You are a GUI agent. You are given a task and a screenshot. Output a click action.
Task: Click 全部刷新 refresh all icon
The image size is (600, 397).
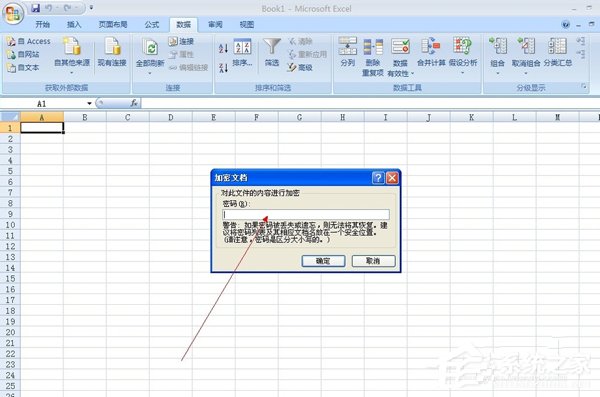(x=150, y=47)
